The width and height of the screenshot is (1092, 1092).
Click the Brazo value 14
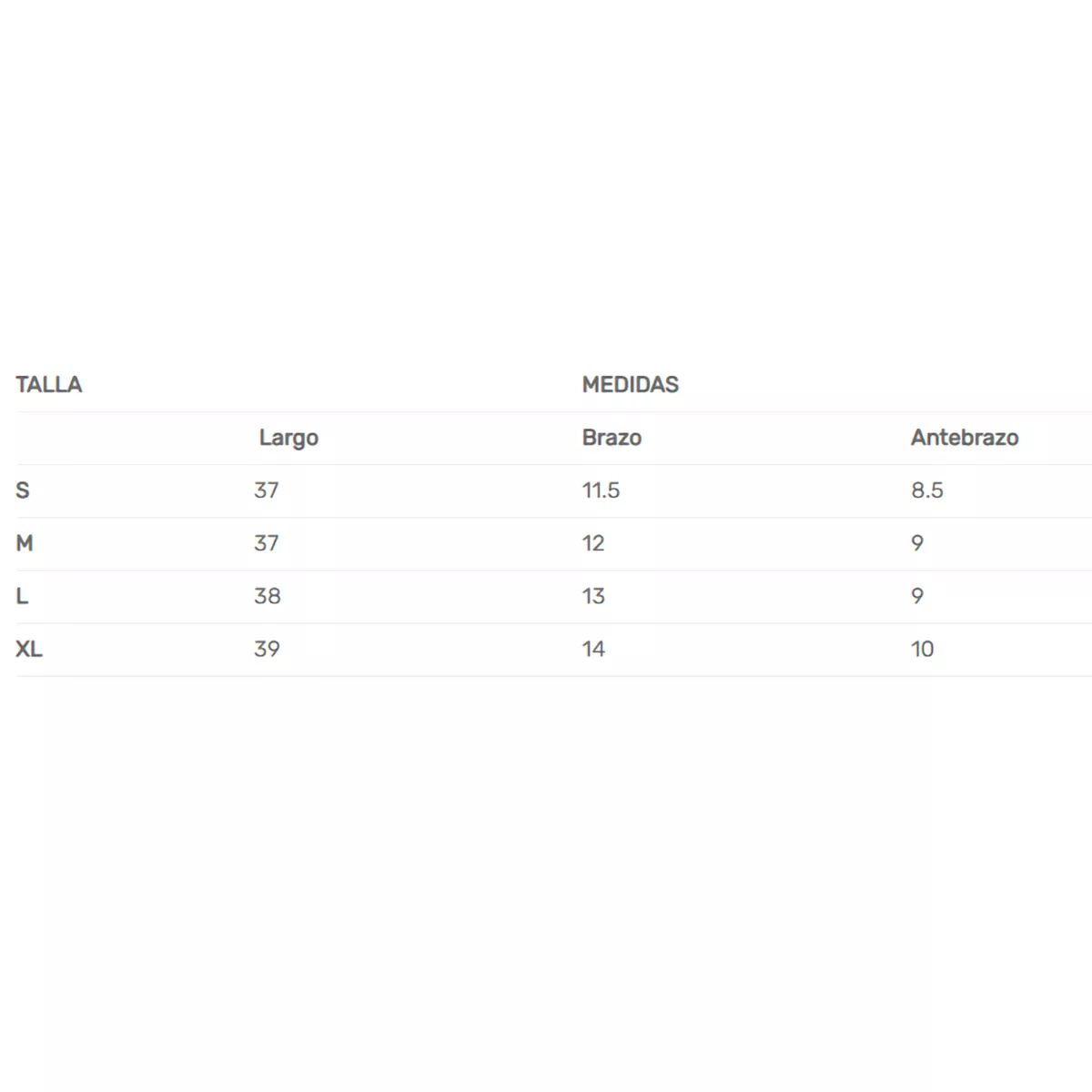tap(594, 649)
